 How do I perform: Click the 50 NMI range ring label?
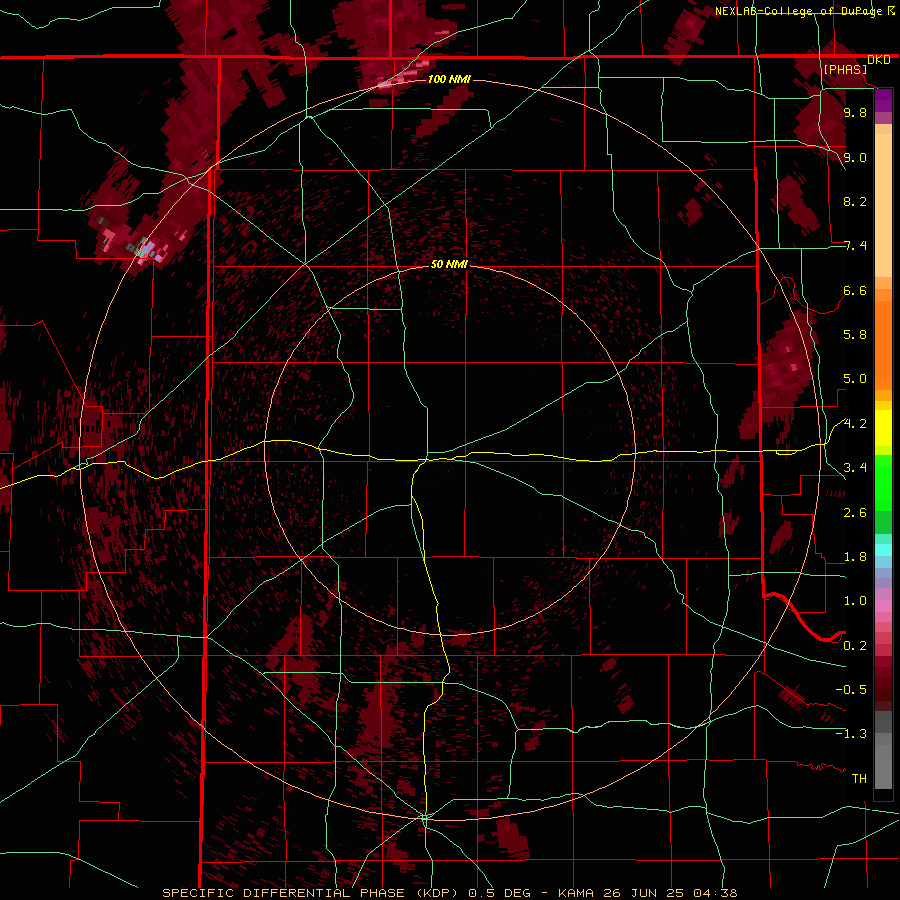pos(449,264)
